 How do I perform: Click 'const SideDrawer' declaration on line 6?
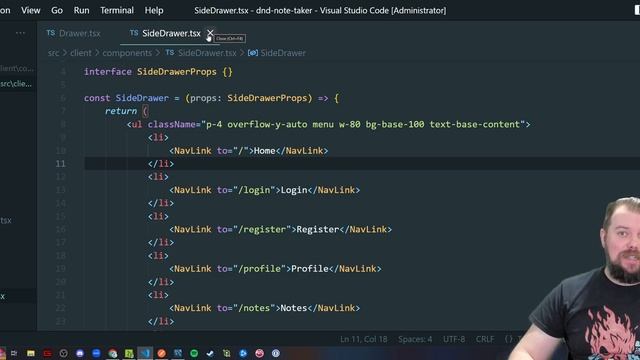(126, 98)
